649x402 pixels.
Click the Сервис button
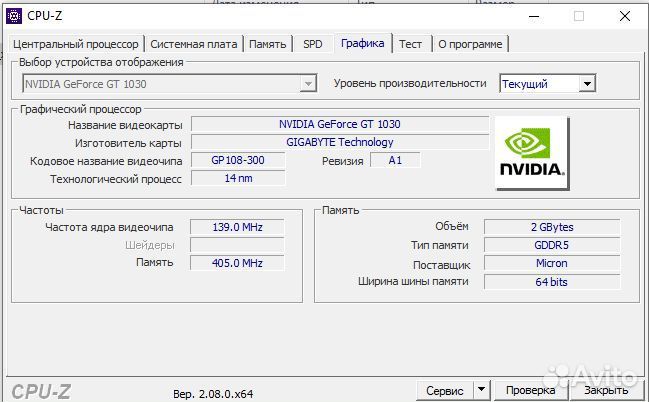click(x=445, y=390)
